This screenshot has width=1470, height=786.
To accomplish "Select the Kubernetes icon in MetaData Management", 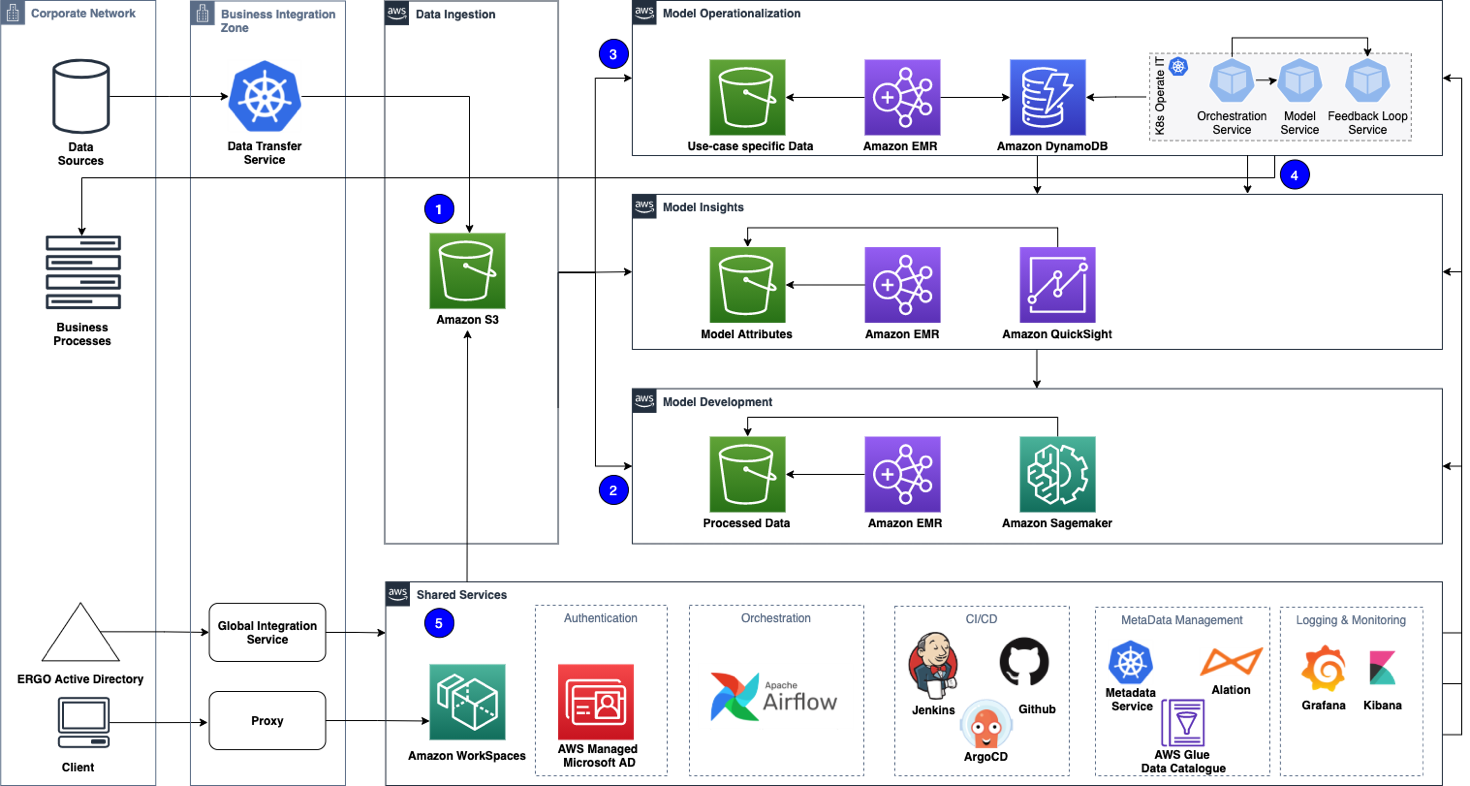I will click(x=1129, y=662).
